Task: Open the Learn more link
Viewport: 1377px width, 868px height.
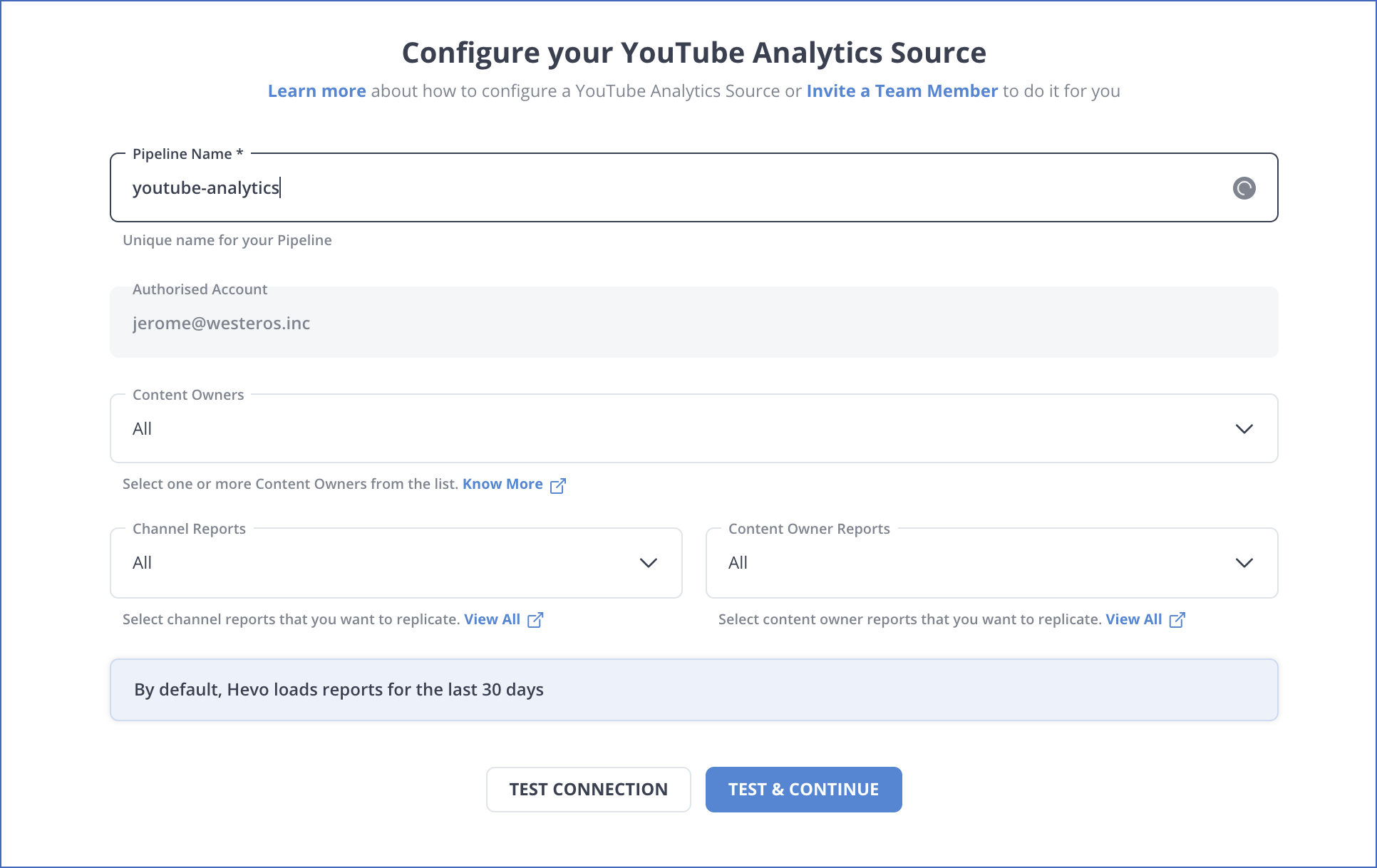Action: click(x=316, y=91)
